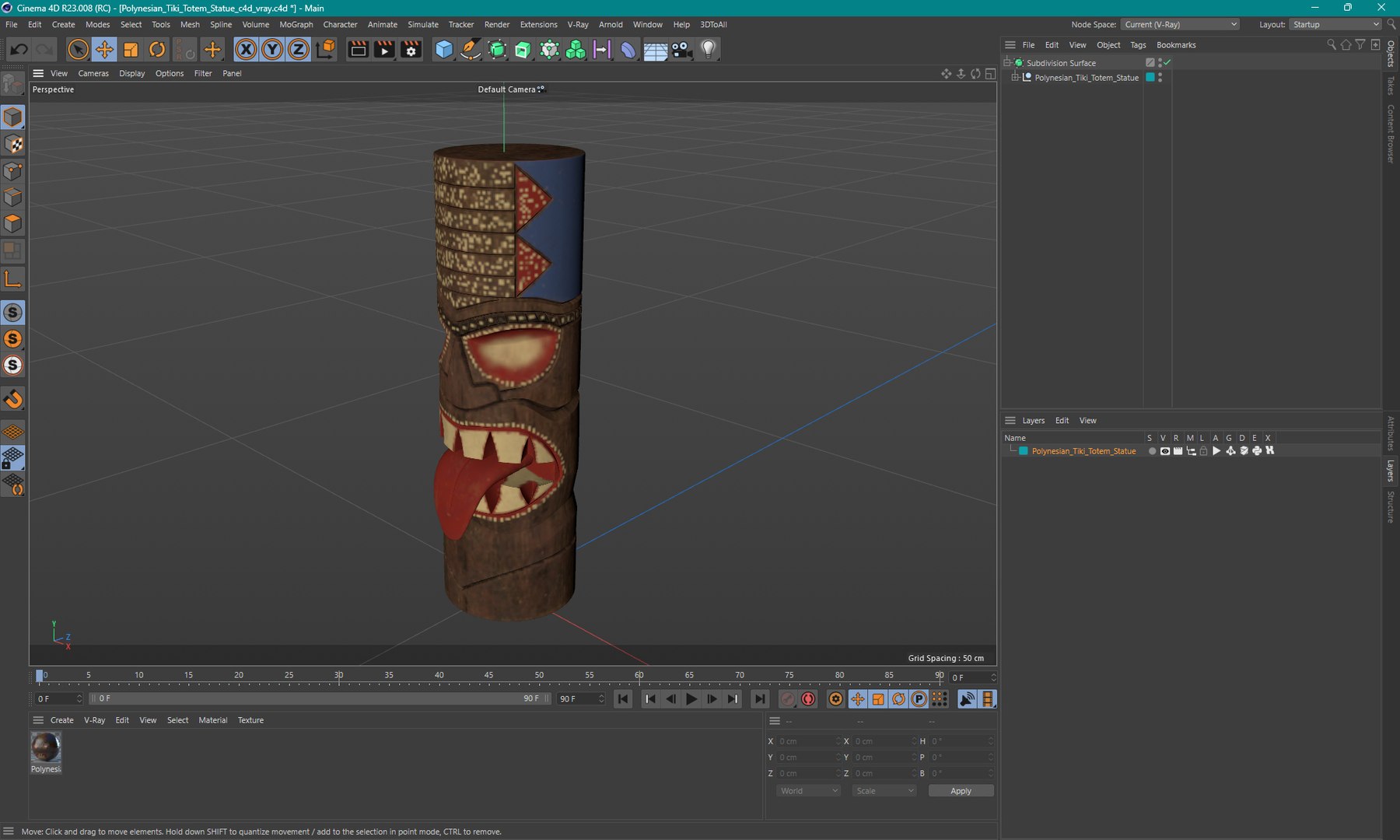This screenshot has height=840, width=1400.
Task: Select the Polynesian_Tiki_Totem_Statue layer name
Action: pos(1083,451)
